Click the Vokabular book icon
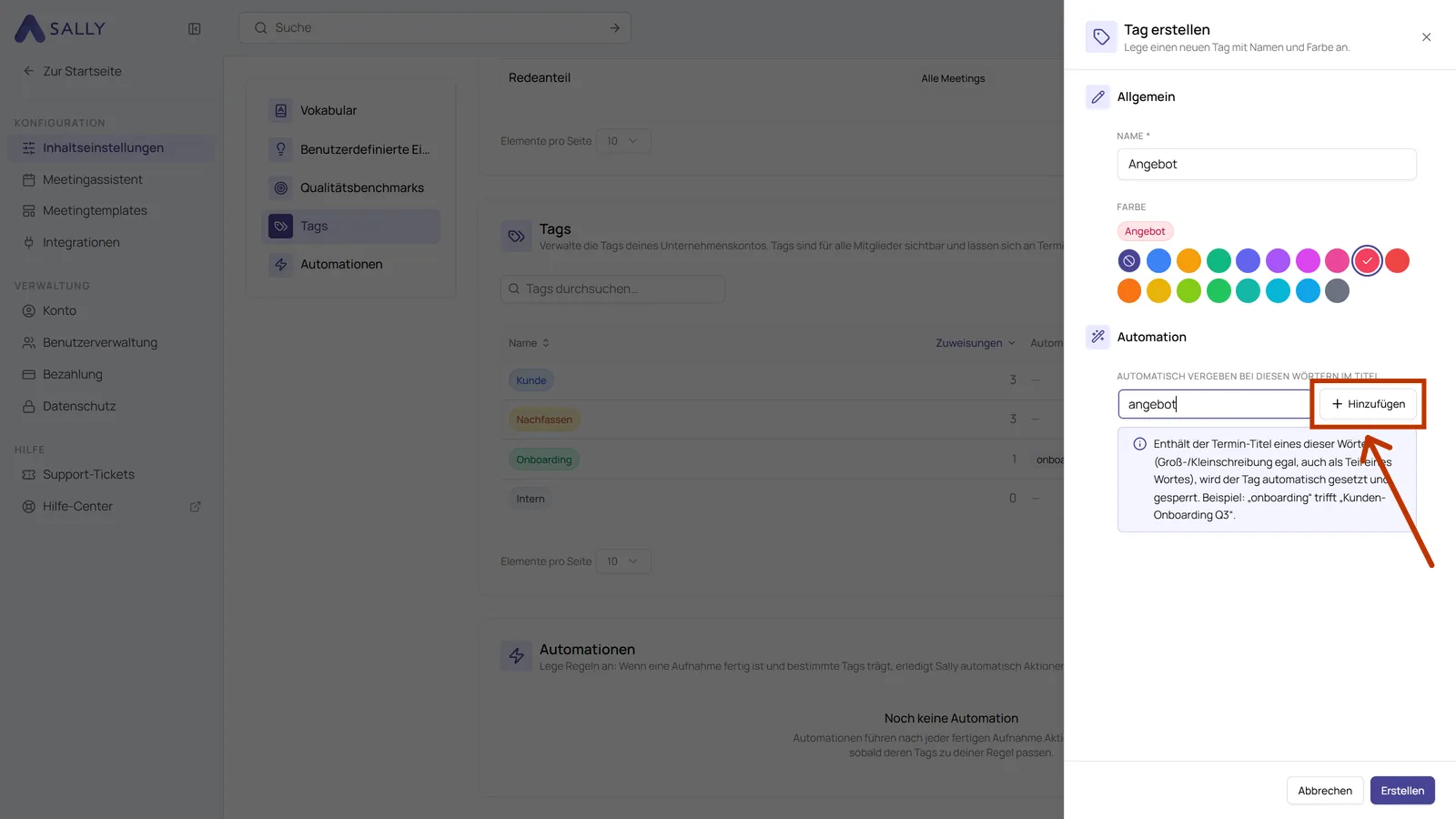1456x819 pixels. [280, 110]
